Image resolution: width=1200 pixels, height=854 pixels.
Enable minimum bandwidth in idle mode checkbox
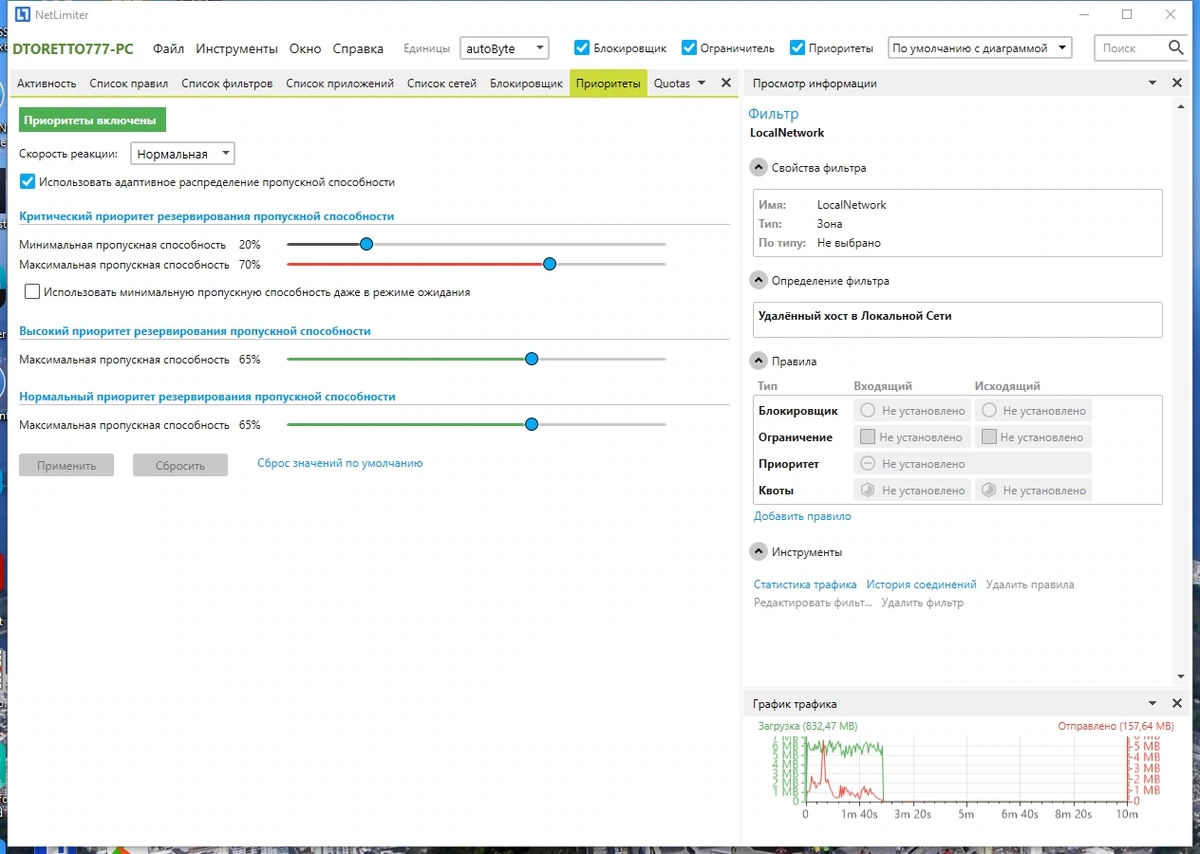[33, 292]
